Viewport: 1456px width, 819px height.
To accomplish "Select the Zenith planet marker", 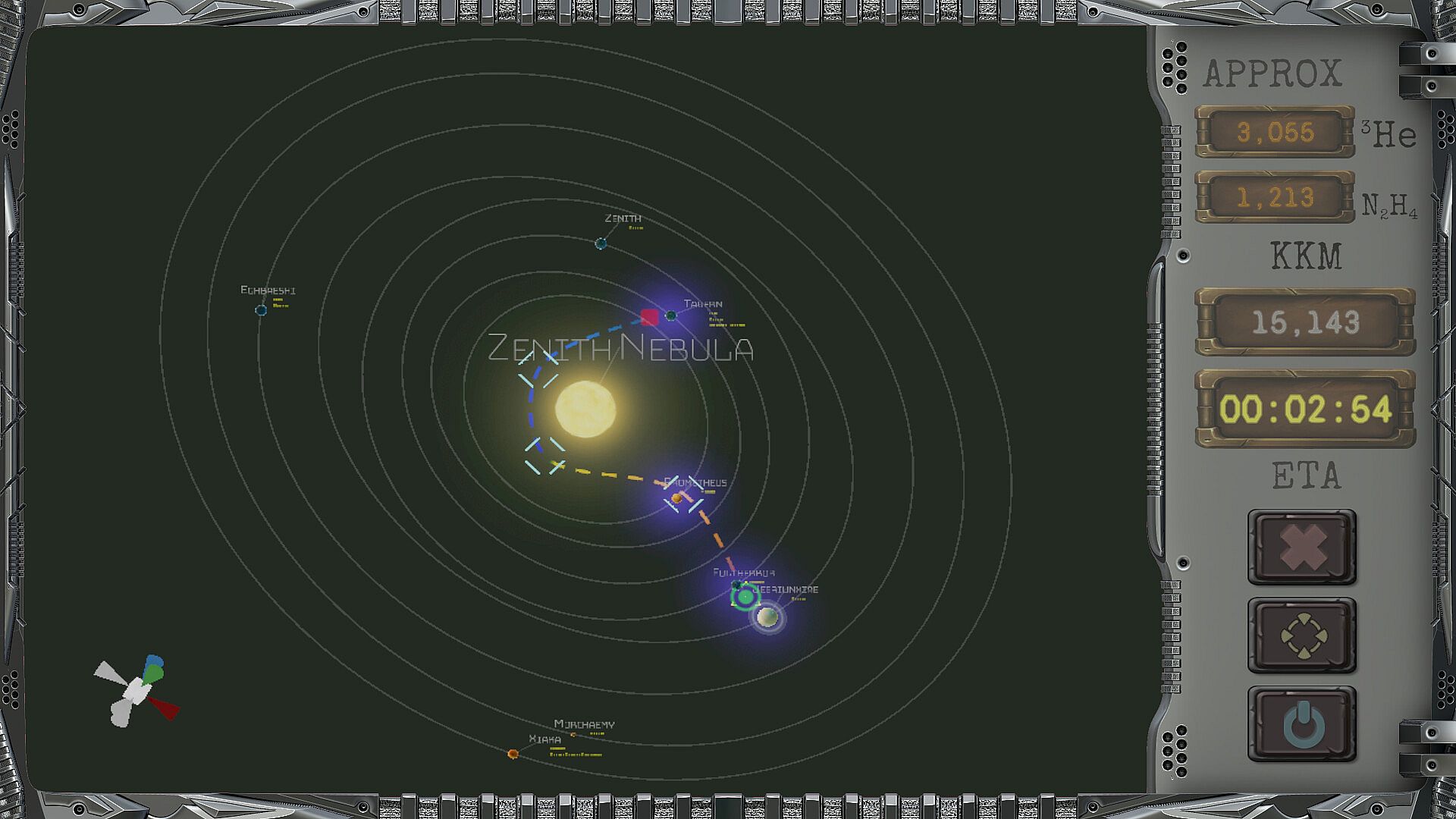I will [x=601, y=243].
